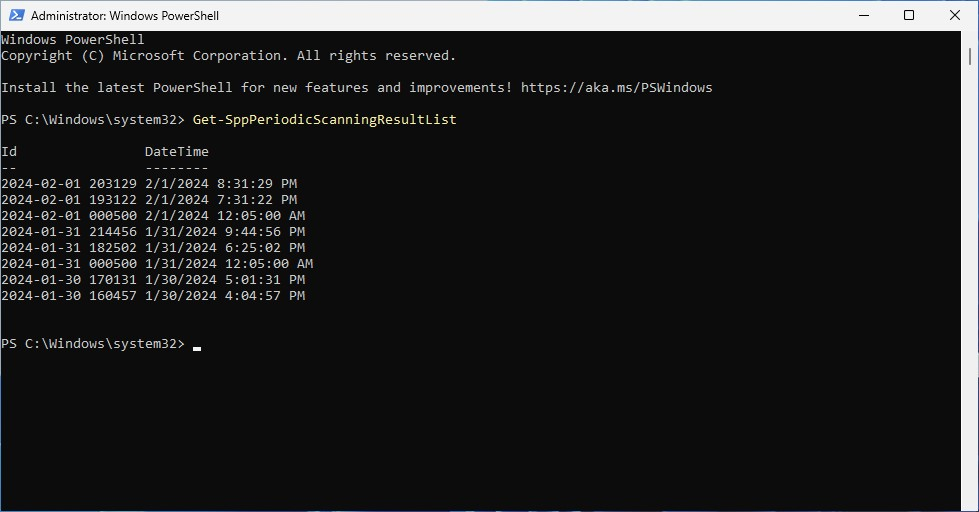Click the blinking cursor at the bottom prompt

click(197, 348)
